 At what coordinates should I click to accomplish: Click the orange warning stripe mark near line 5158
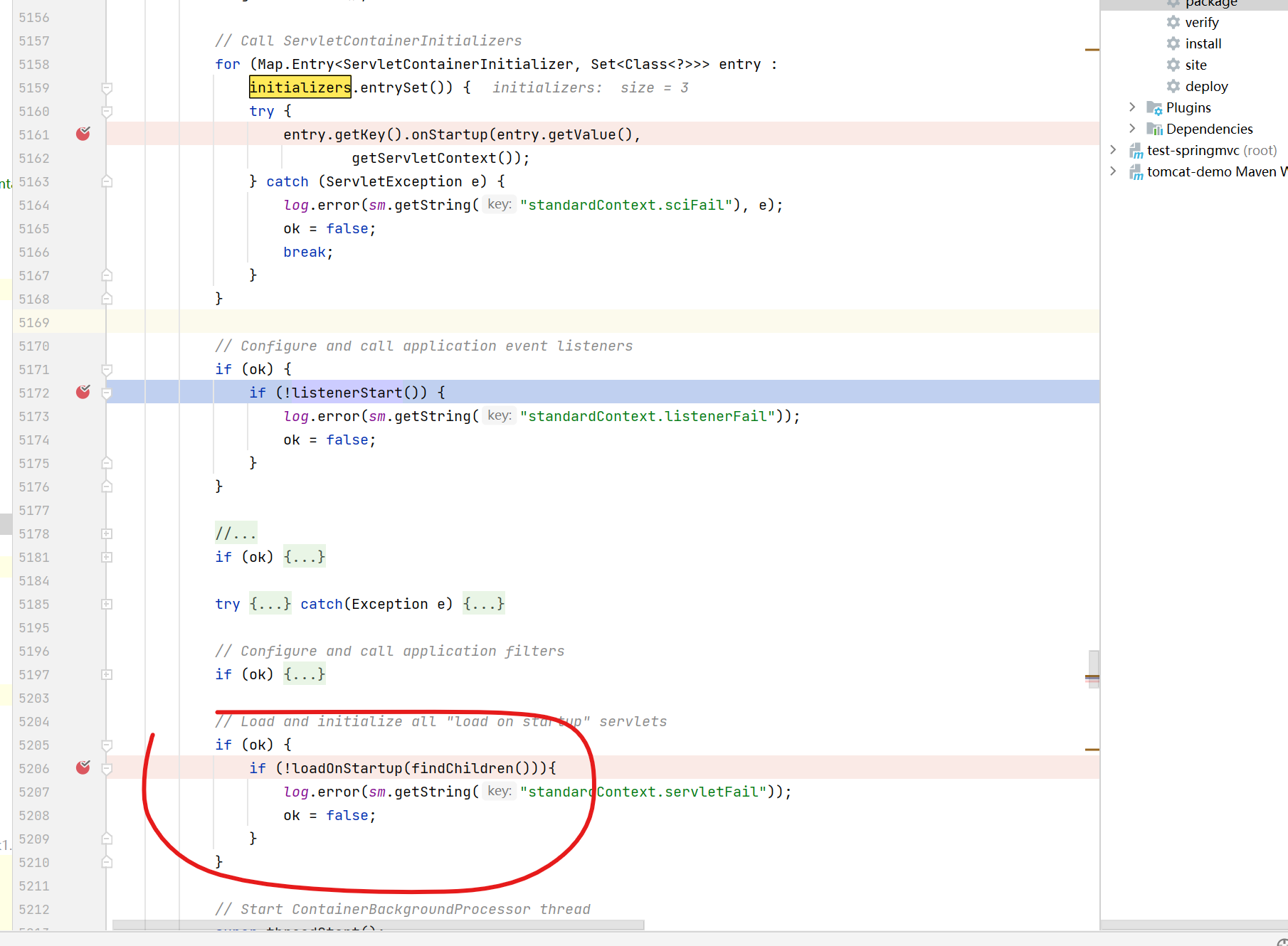pyautogui.click(x=1092, y=50)
